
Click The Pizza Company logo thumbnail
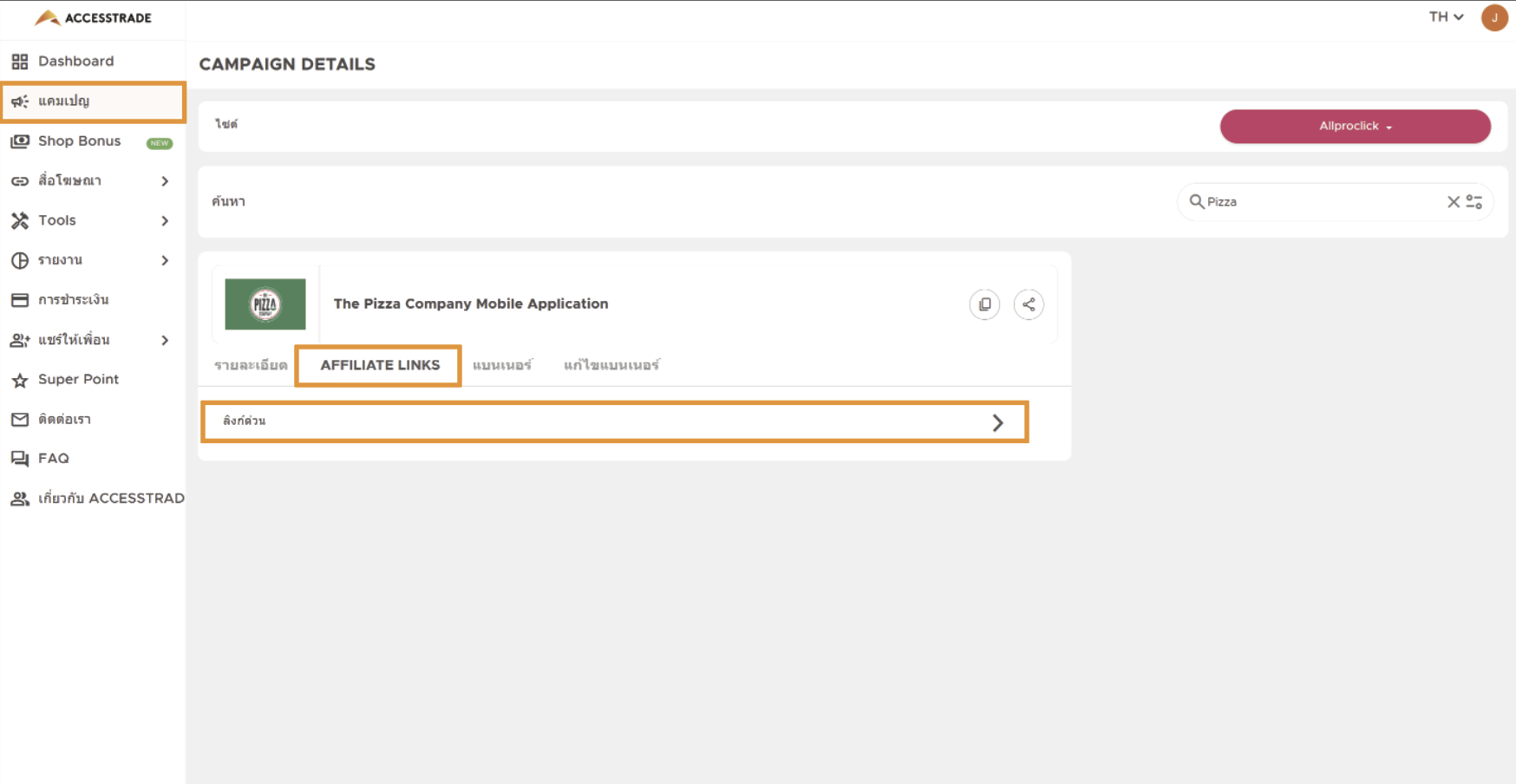click(265, 304)
